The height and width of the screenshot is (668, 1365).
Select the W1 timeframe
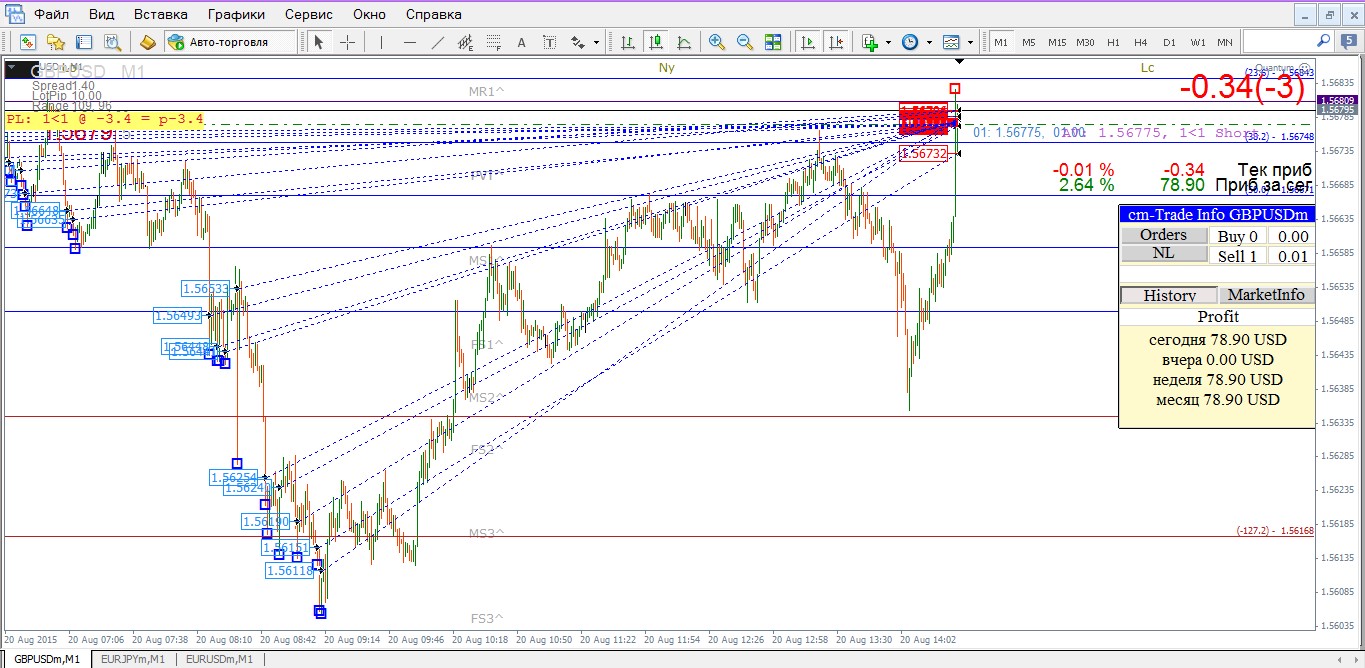tap(1197, 42)
